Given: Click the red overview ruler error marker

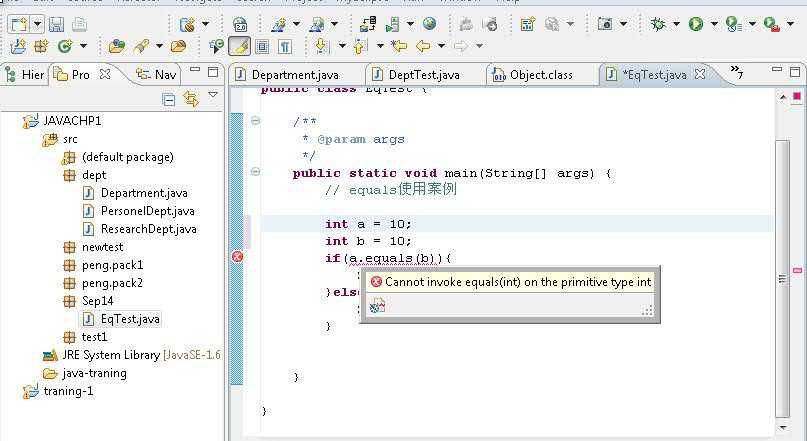Looking at the screenshot, I should [x=797, y=270].
